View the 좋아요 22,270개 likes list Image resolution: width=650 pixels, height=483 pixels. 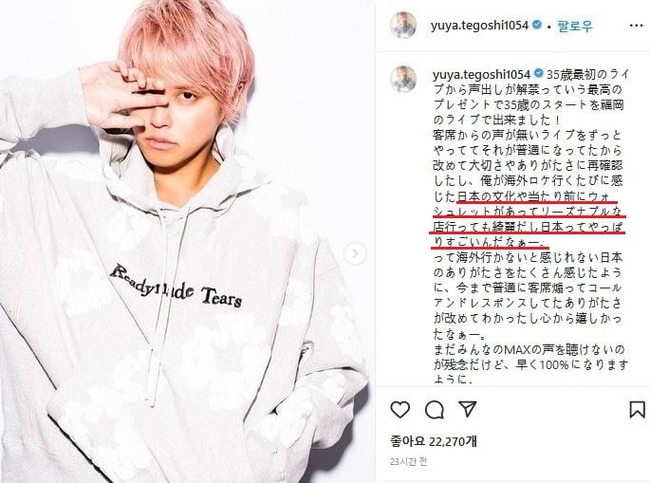(433, 441)
